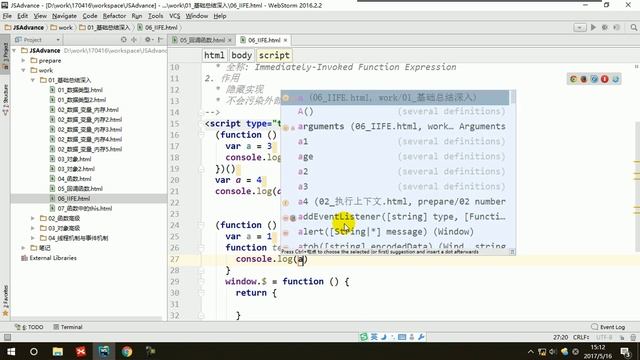Toggle read-only lock icon in status bar
This screenshot has height=360, width=640.
(622, 338)
